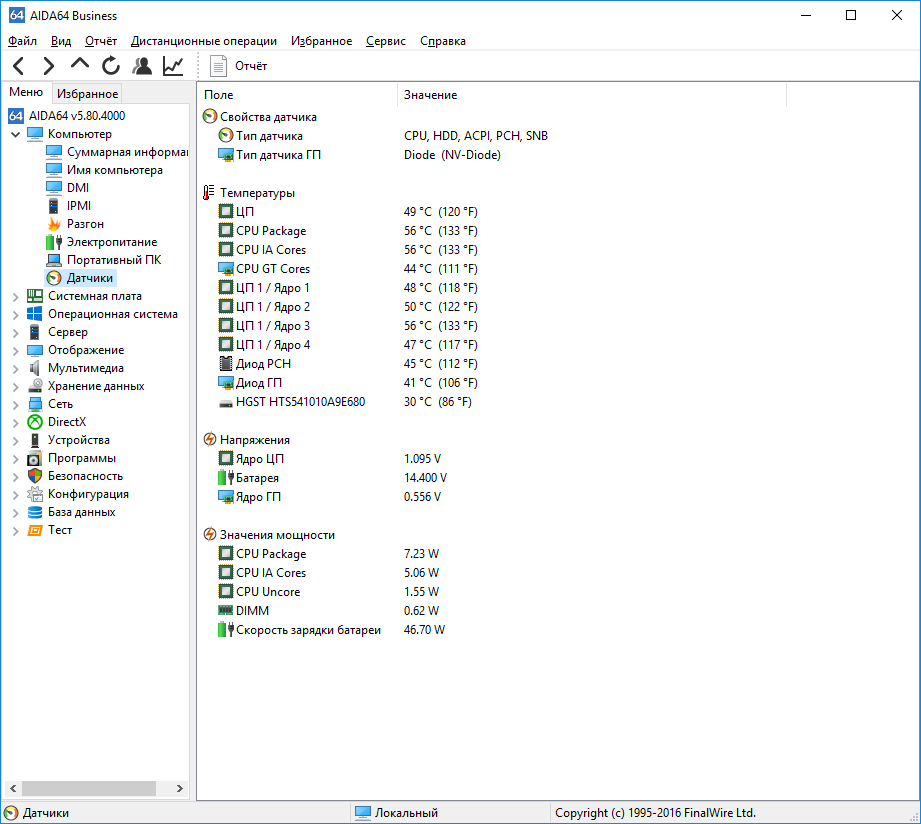Collapse the Компьютер tree node

pos(15,134)
